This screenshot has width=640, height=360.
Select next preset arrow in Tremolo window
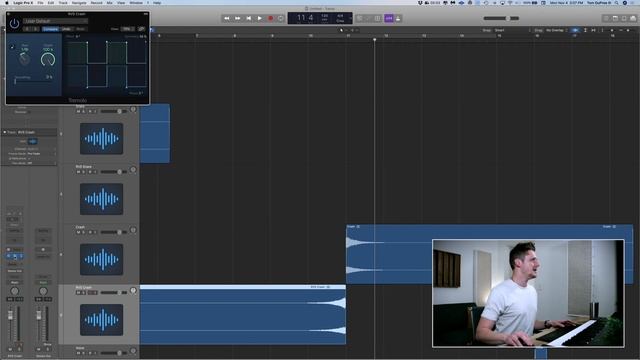(x=36, y=29)
